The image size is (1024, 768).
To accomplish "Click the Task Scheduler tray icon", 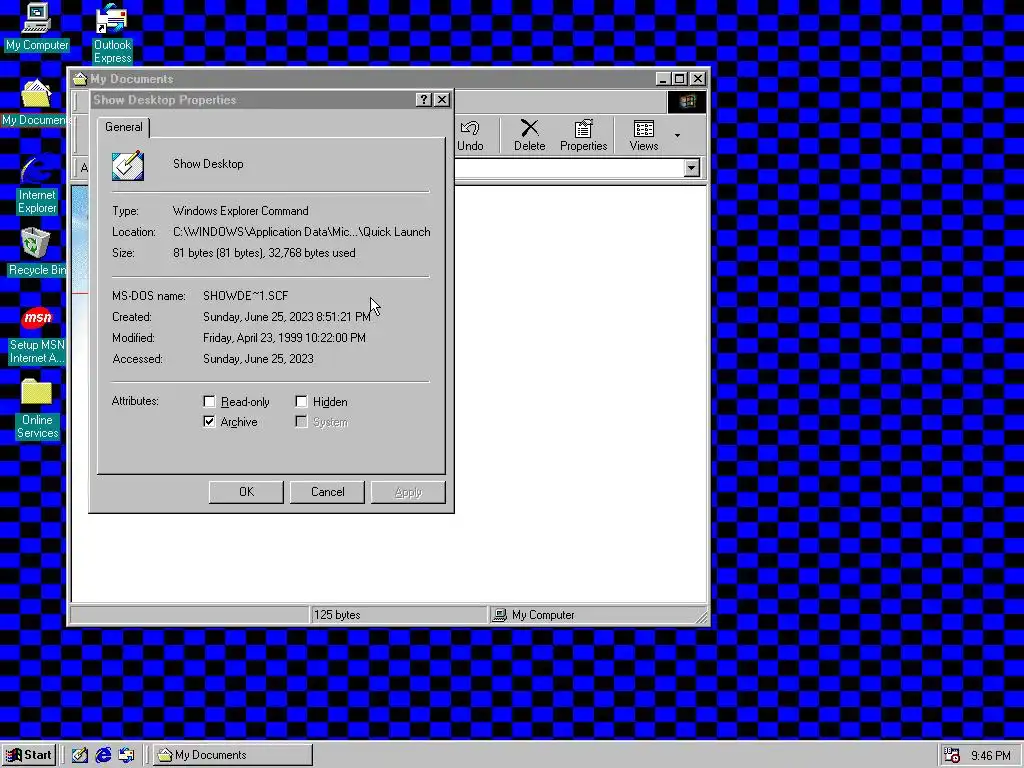I will (952, 755).
